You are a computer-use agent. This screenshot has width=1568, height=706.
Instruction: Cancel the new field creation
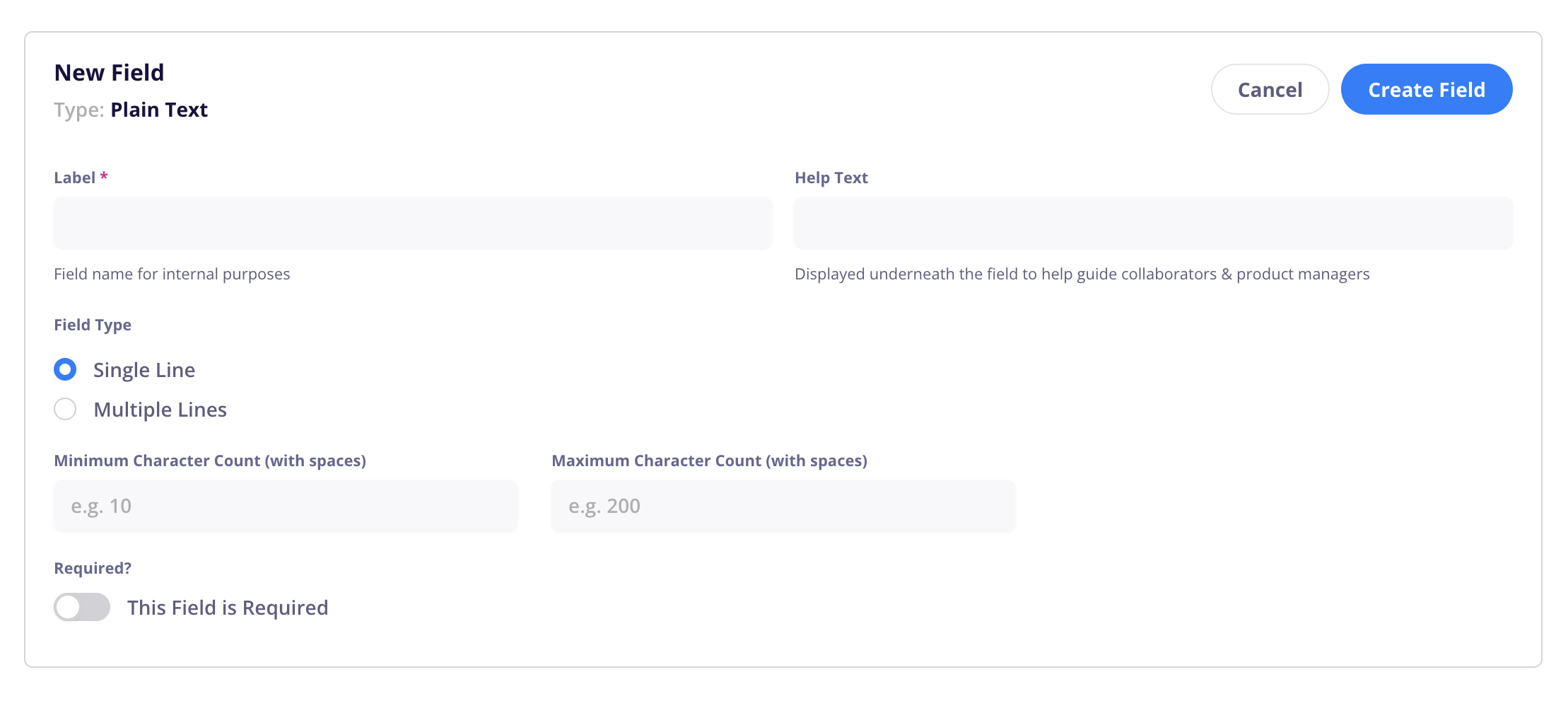[x=1270, y=89]
